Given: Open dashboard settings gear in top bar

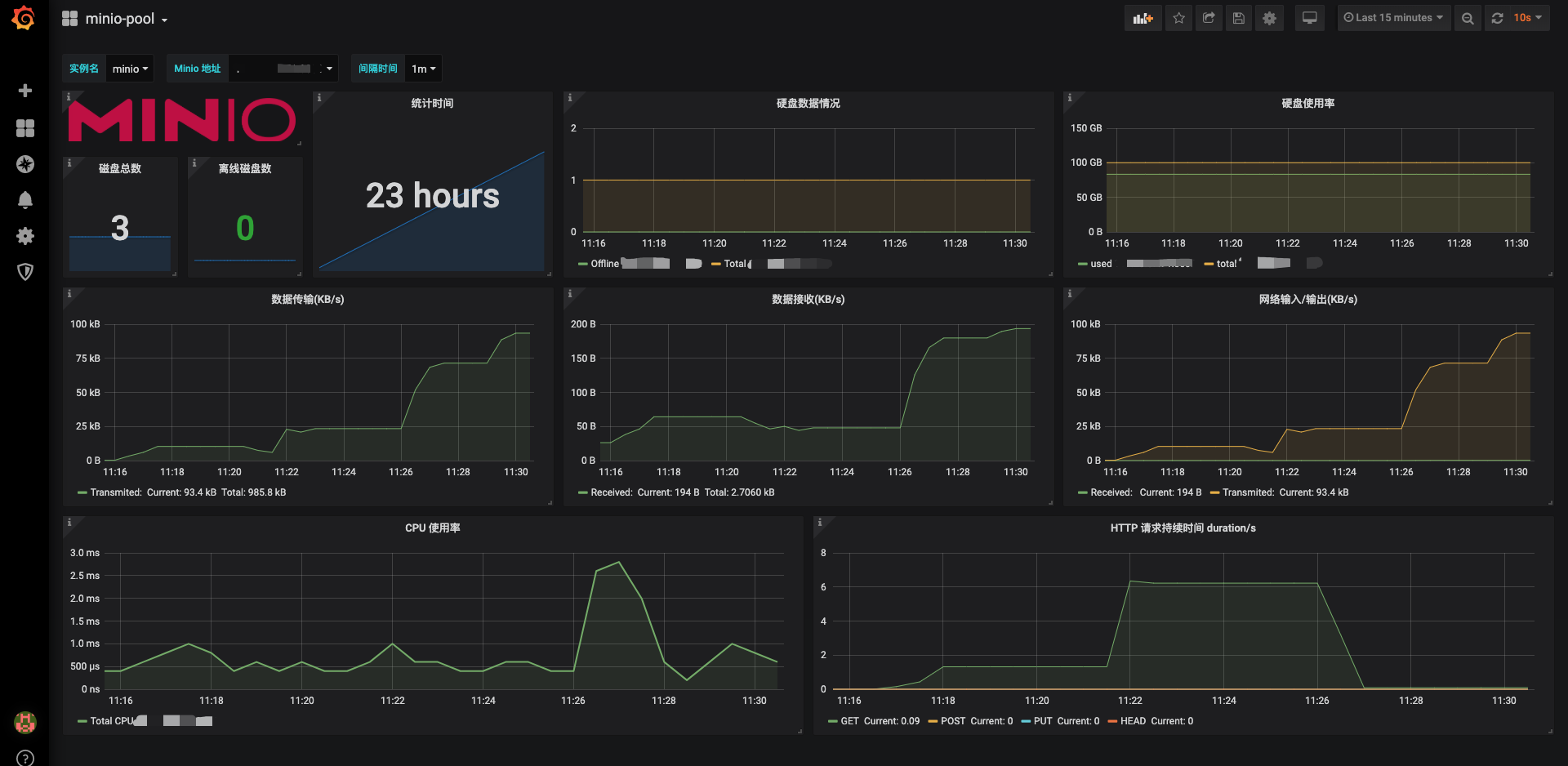Looking at the screenshot, I should point(1269,18).
